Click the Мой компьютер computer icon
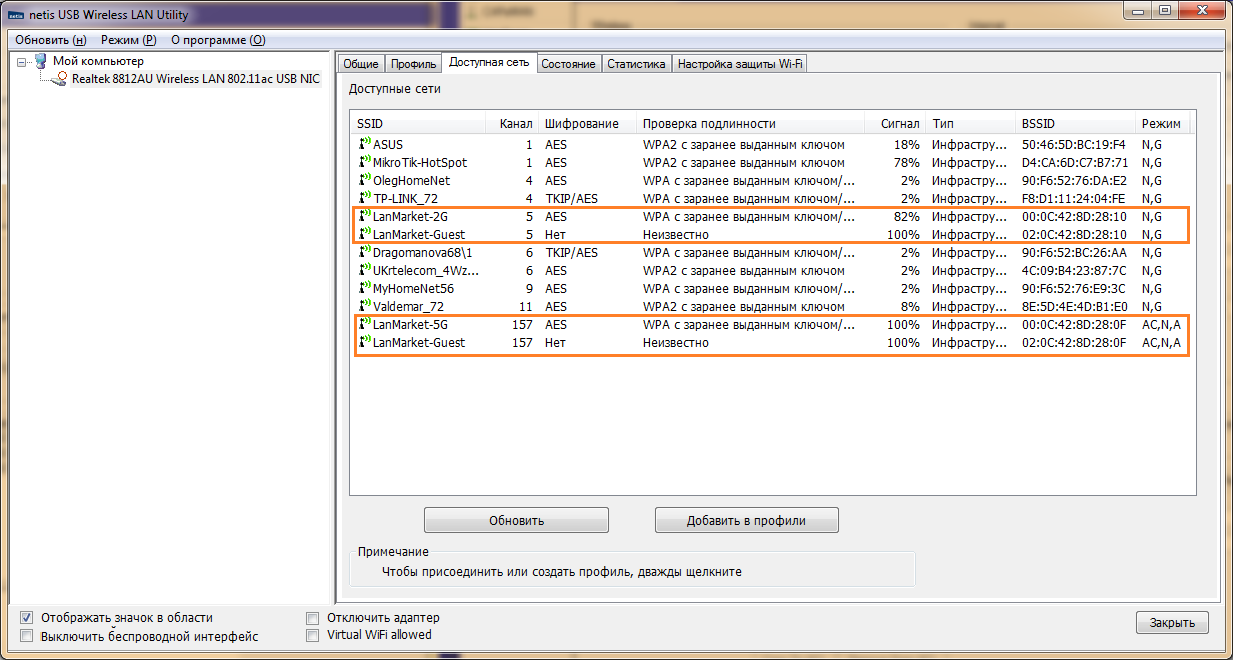The image size is (1233, 660). [x=41, y=61]
